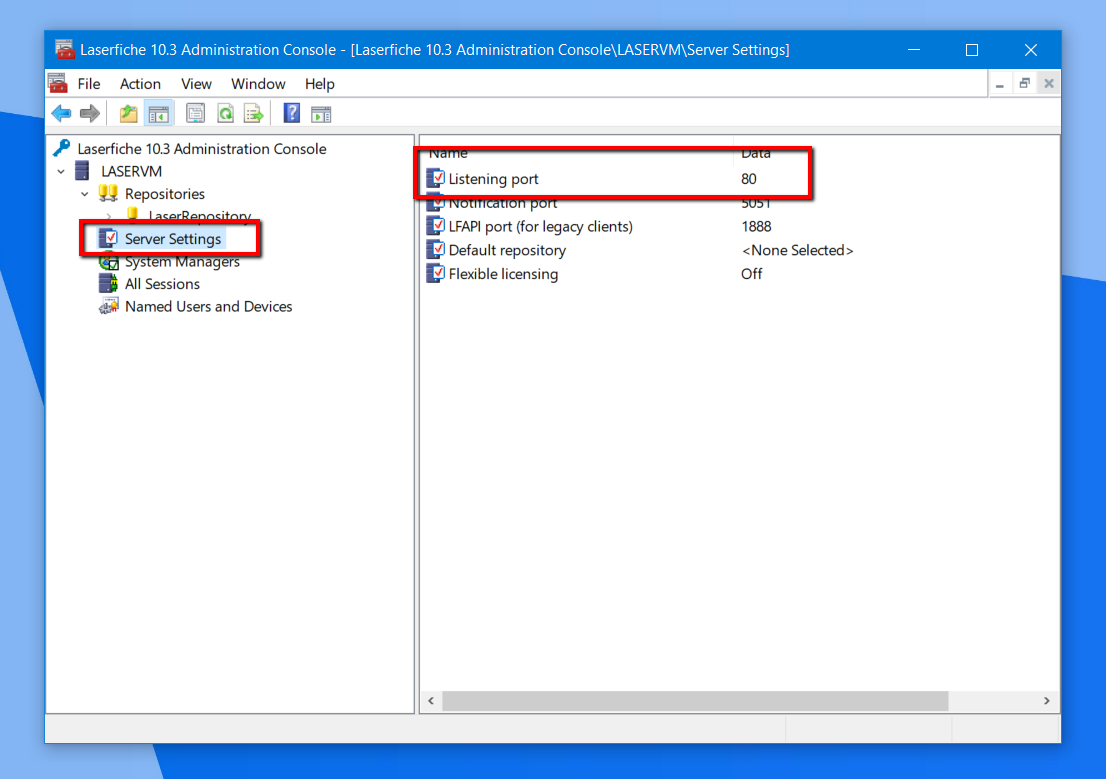Screen dimensions: 1106x779
Task: Select the All Sessions tree item
Action: click(162, 284)
